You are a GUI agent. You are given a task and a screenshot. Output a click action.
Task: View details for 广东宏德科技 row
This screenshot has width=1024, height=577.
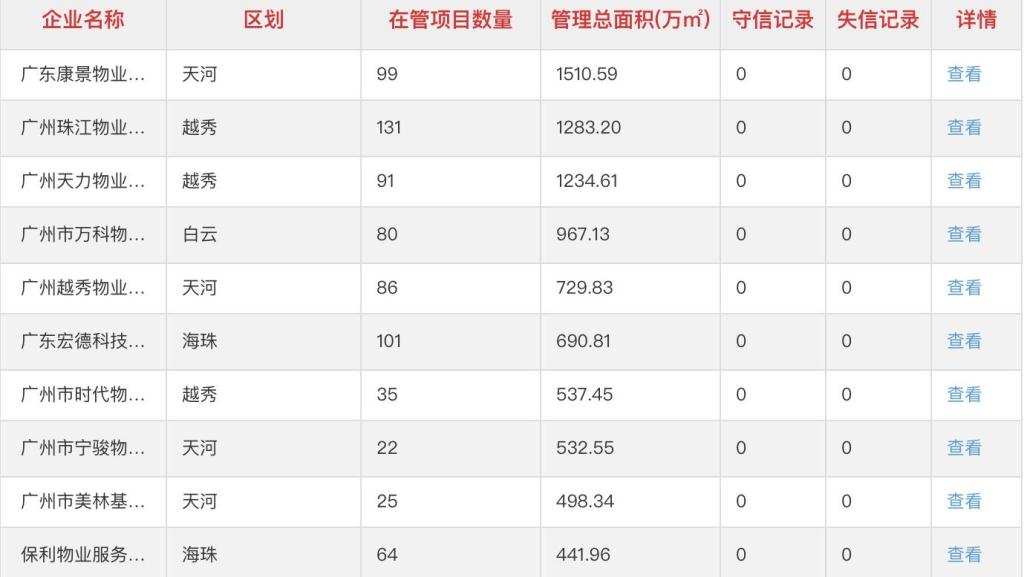pos(964,341)
